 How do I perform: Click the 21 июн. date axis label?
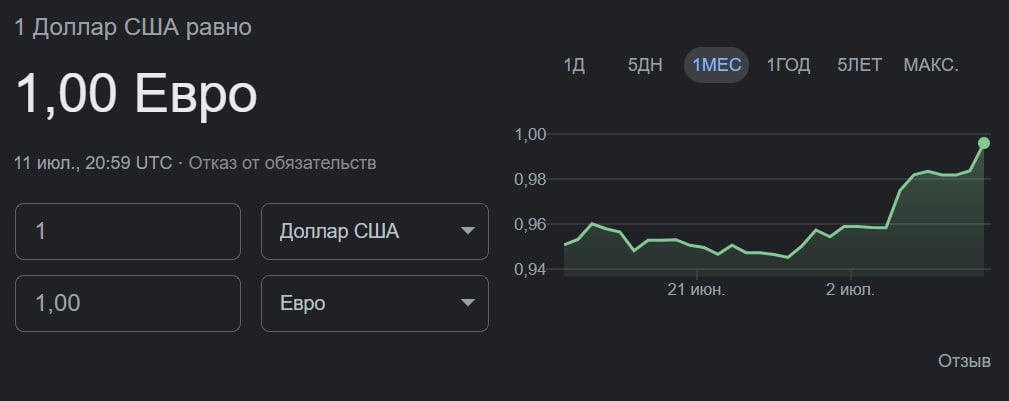pyautogui.click(x=696, y=290)
